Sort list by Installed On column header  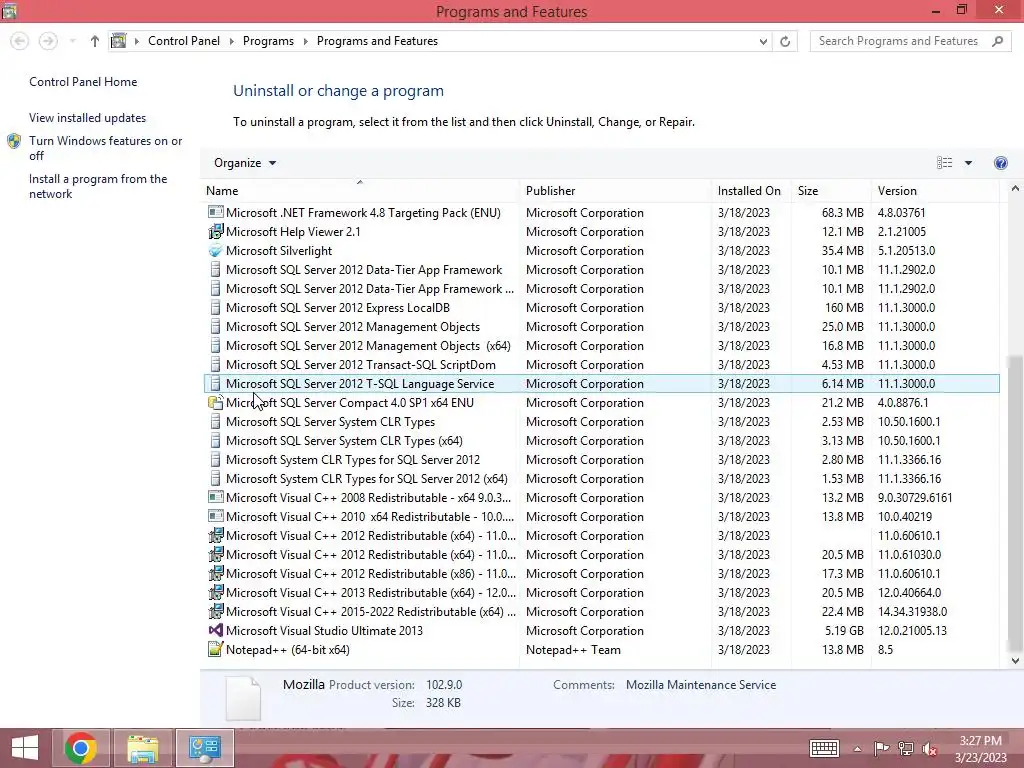(751, 191)
